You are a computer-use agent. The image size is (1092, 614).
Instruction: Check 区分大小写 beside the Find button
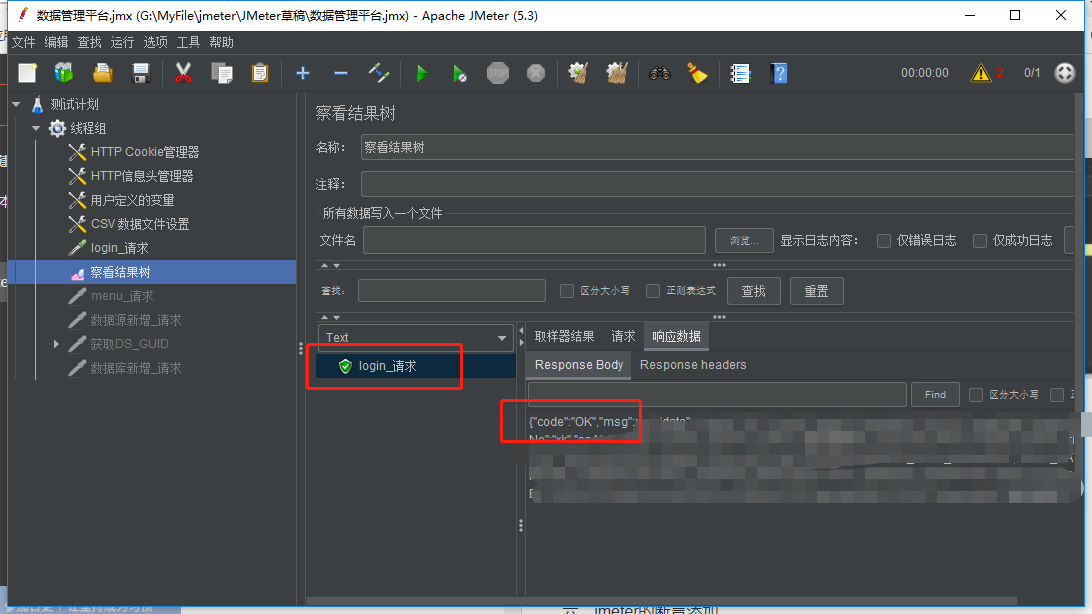976,395
